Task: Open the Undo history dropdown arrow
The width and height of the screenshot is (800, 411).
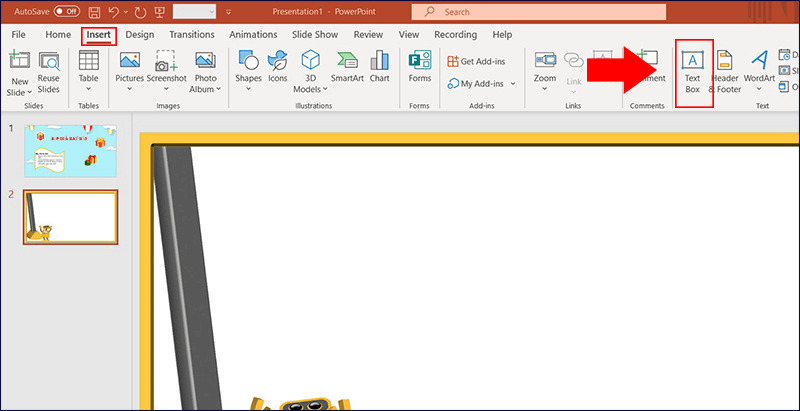Action: (x=126, y=12)
